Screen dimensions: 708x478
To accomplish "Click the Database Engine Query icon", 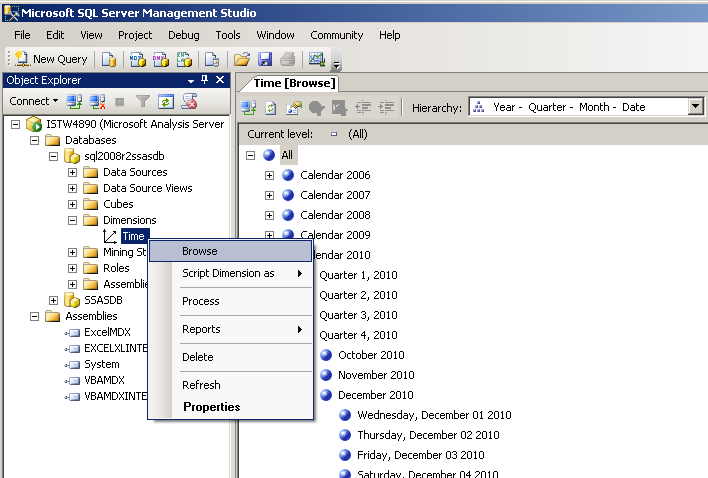I will click(x=109, y=59).
